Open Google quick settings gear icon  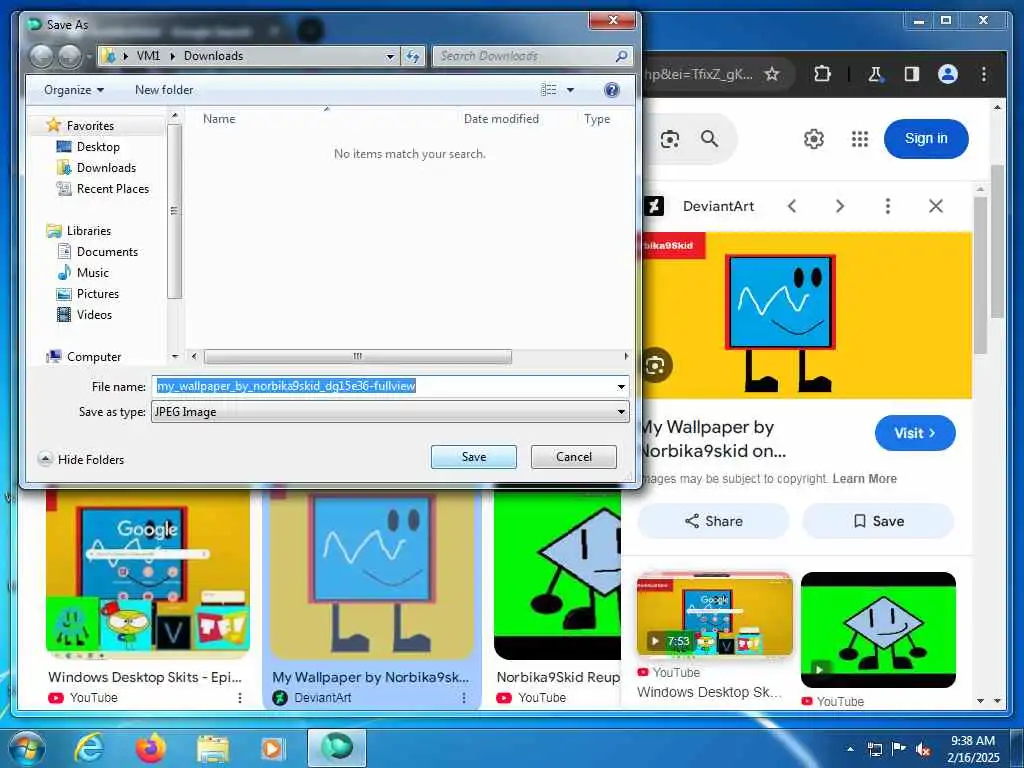(814, 138)
